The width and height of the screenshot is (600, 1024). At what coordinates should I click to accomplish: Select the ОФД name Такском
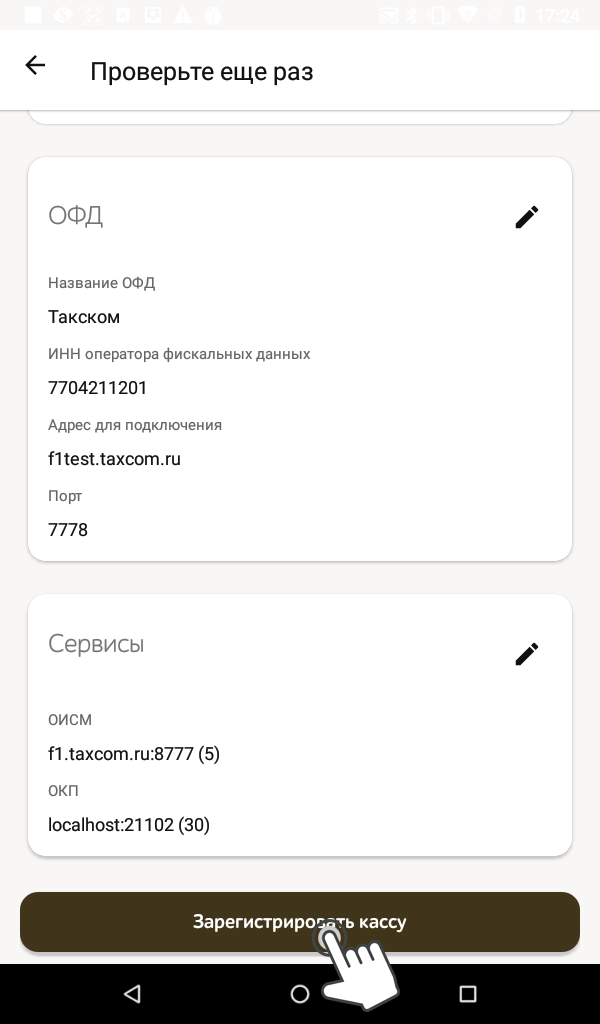84,317
